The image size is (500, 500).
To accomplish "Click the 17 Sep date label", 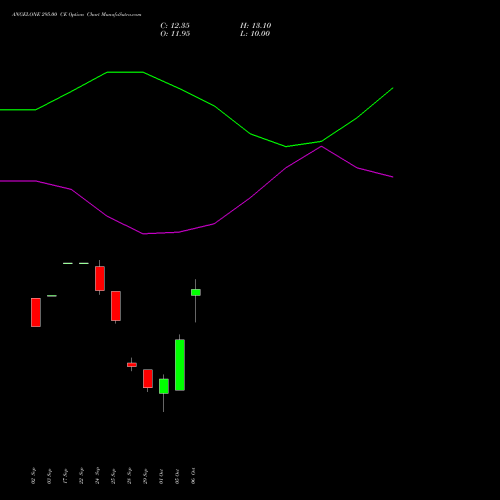I will pyautogui.click(x=65, y=476).
